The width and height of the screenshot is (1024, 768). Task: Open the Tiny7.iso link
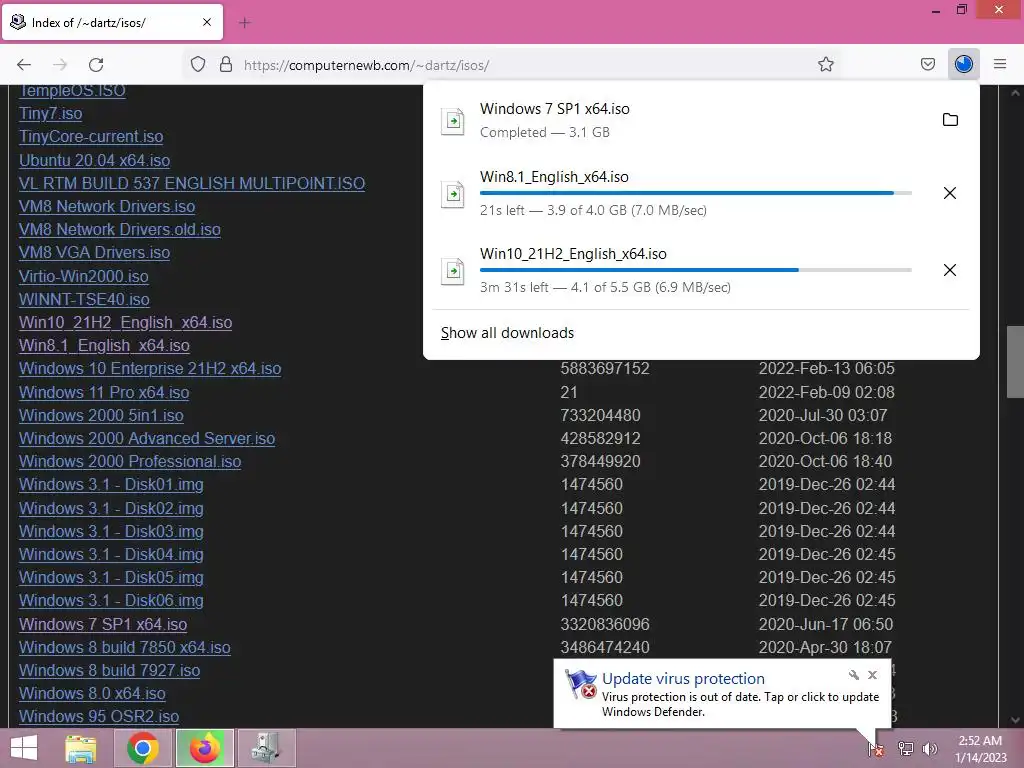pos(50,114)
